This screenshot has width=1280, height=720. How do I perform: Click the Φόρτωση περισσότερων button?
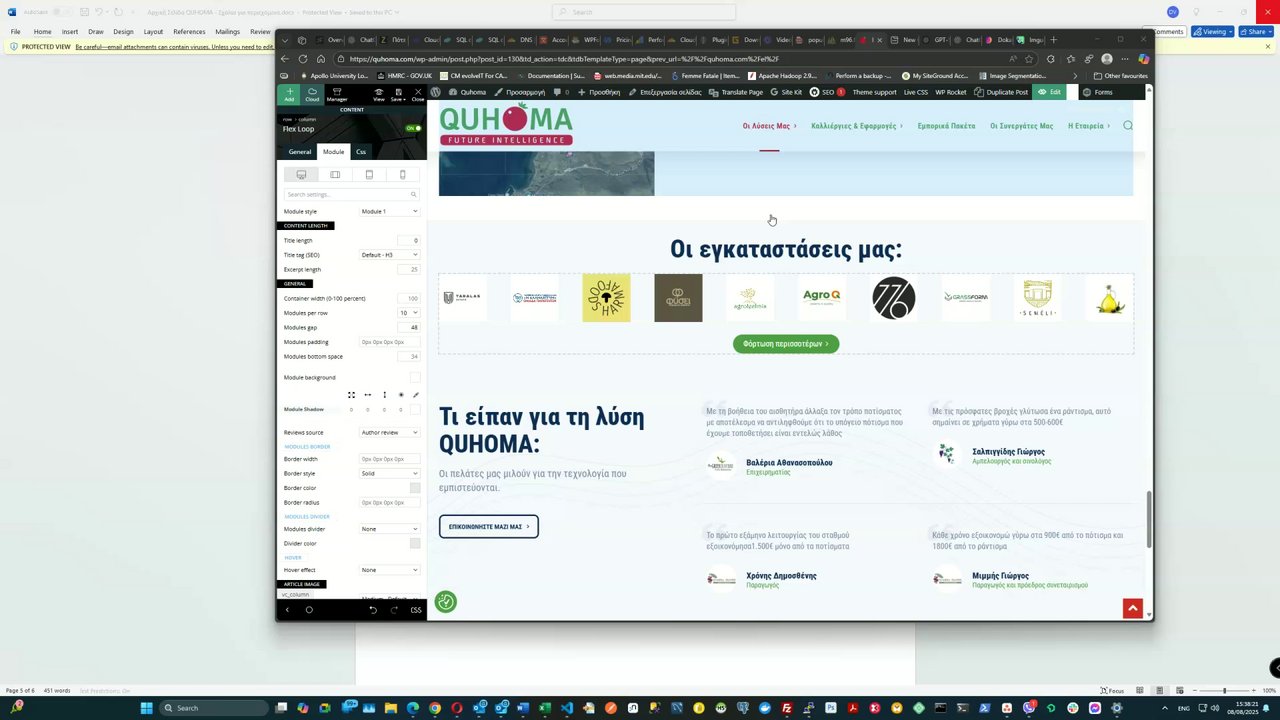coord(786,344)
